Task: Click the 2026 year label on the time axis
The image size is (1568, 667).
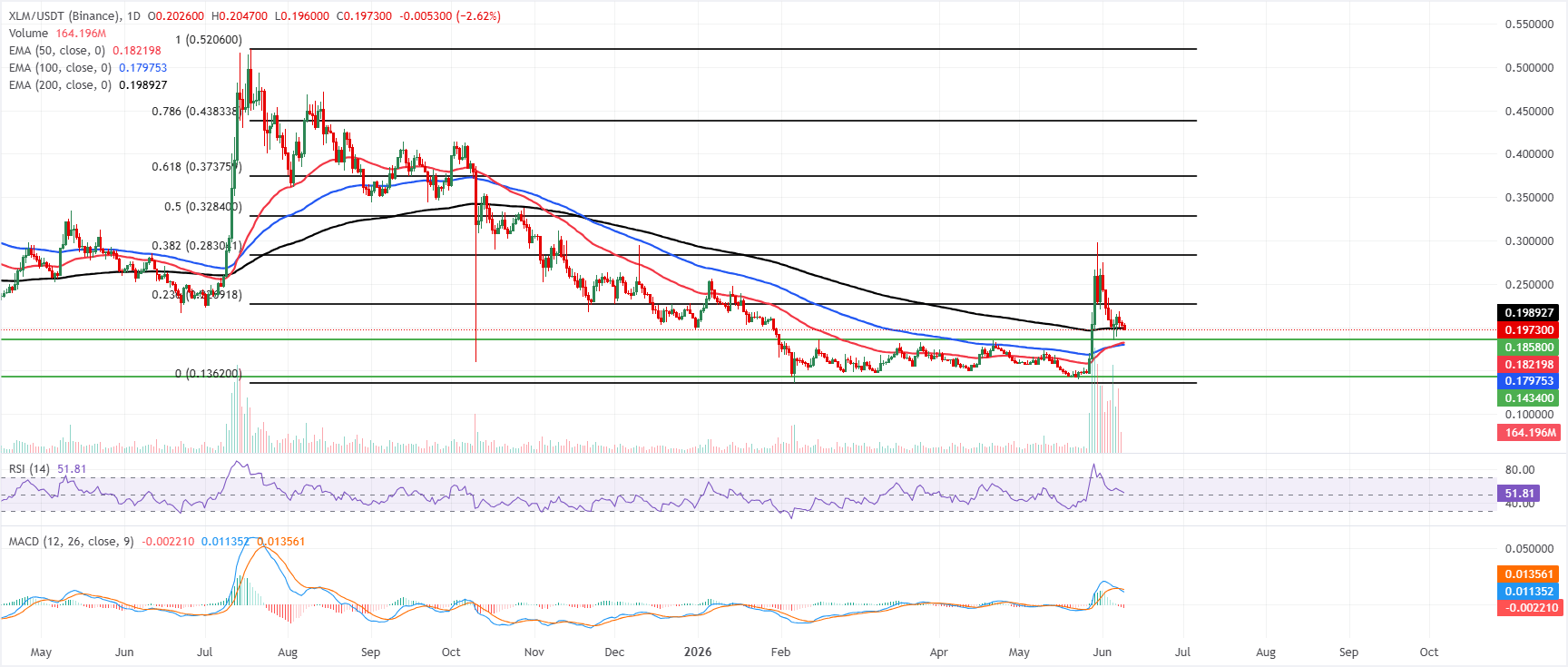Action: (698, 652)
